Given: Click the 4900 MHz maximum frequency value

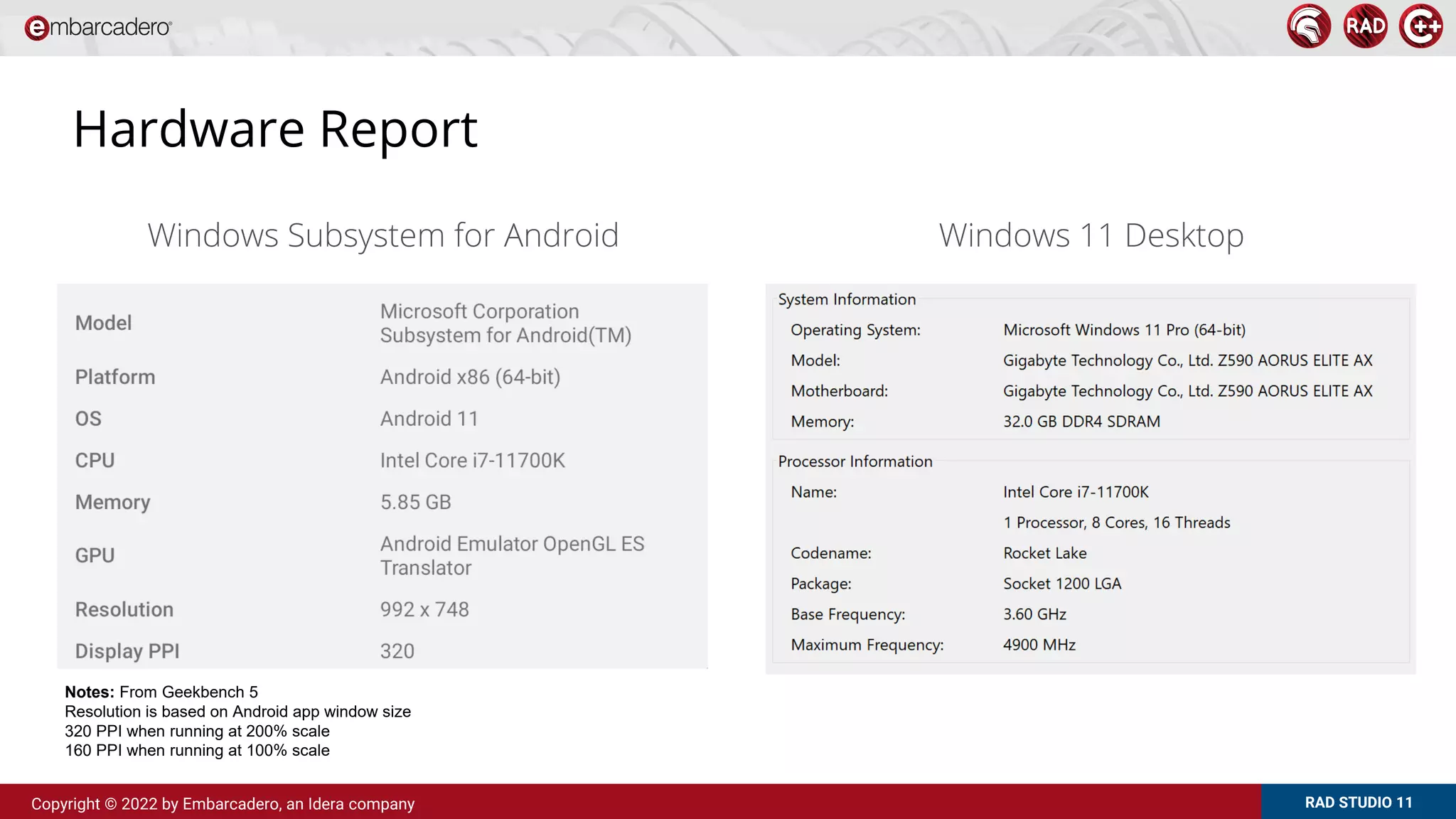Looking at the screenshot, I should coord(1039,645).
